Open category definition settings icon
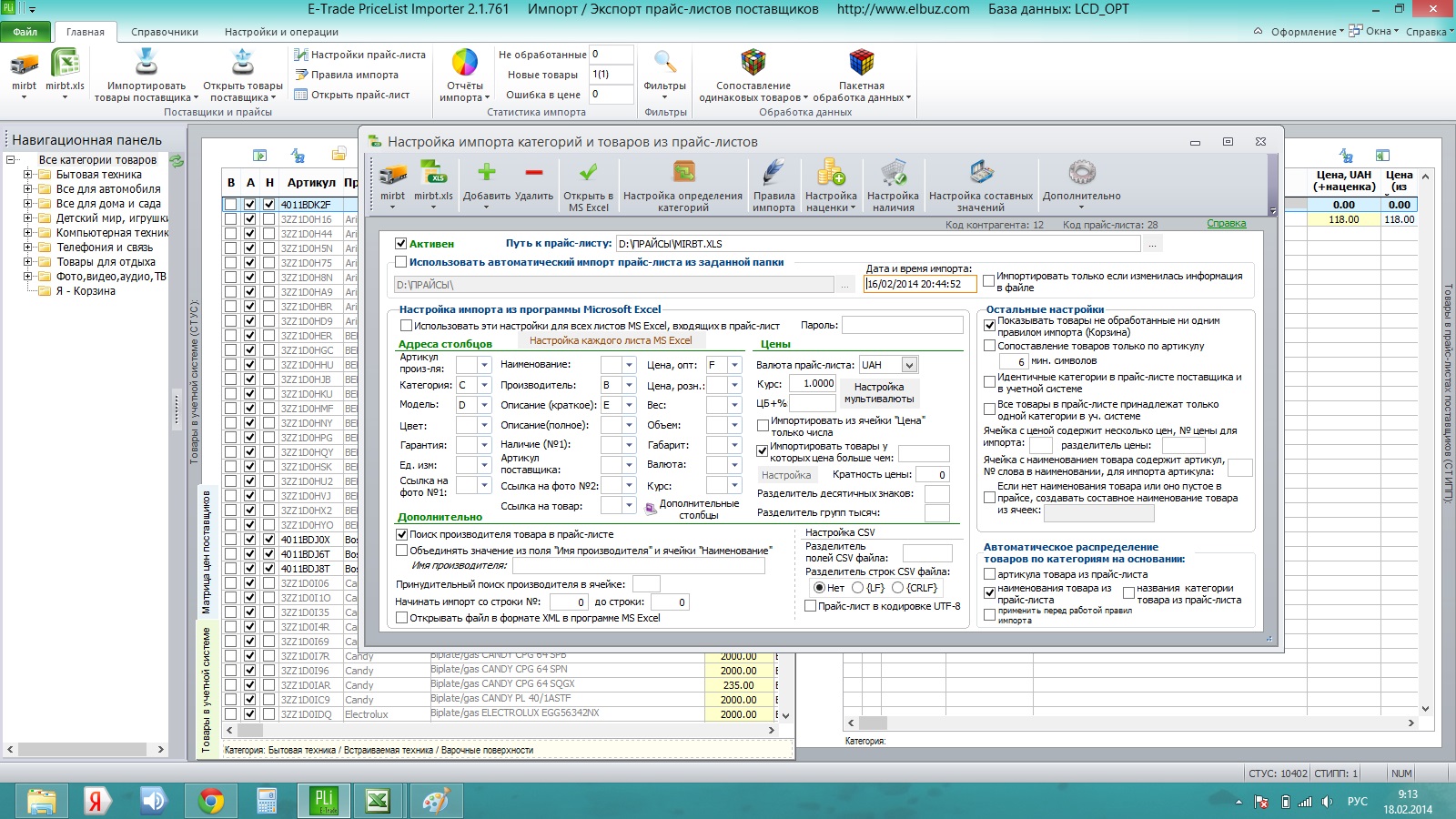This screenshot has width=1456, height=819. [683, 172]
